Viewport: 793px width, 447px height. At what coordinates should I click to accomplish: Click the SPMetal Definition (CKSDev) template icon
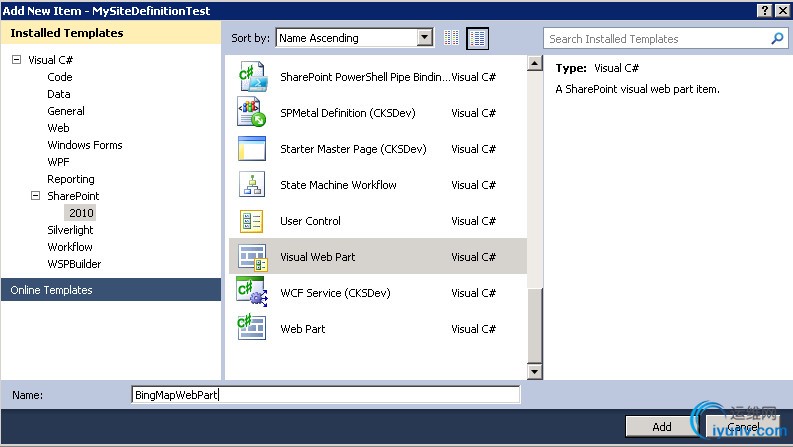pyautogui.click(x=252, y=112)
